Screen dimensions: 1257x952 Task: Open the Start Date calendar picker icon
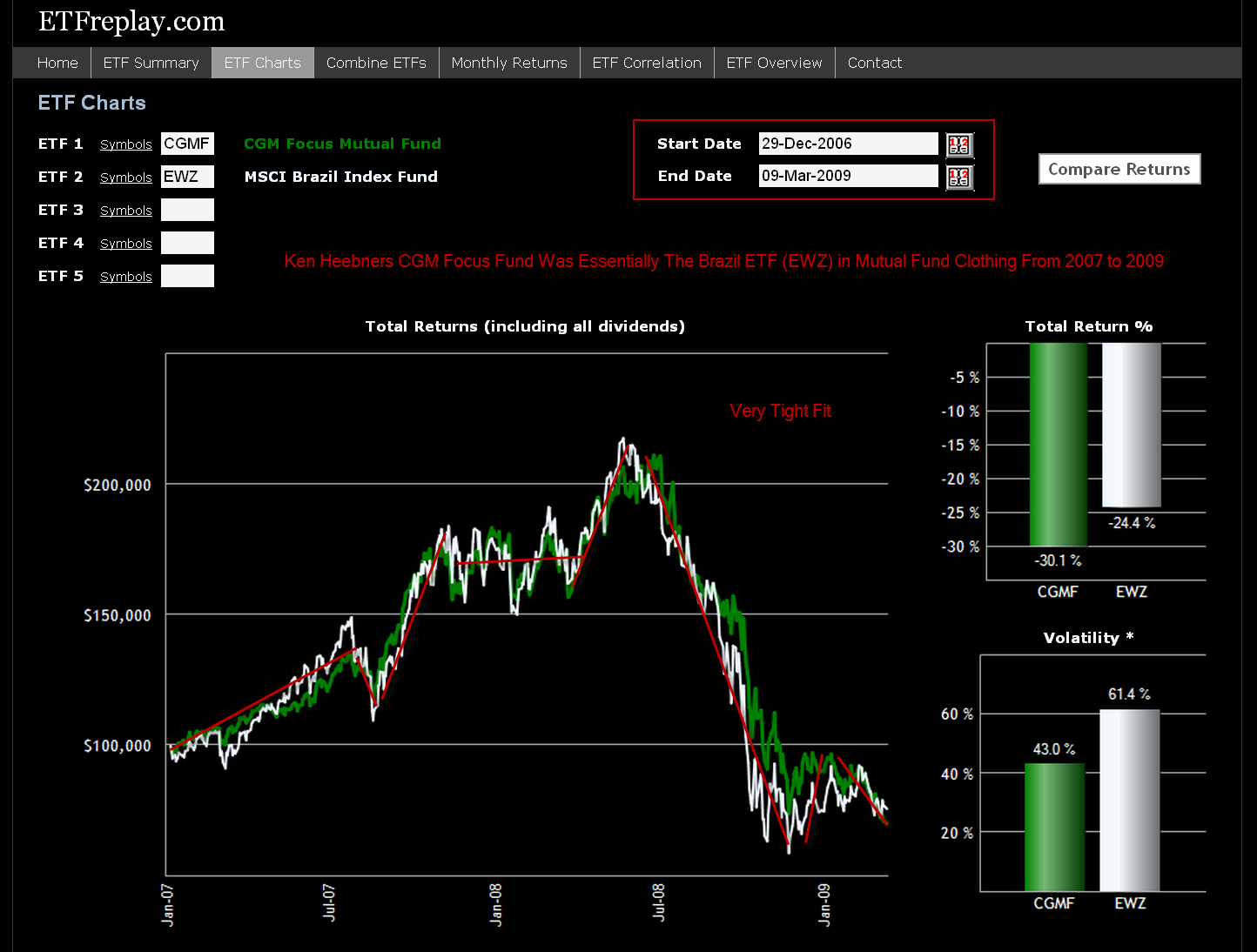point(959,144)
